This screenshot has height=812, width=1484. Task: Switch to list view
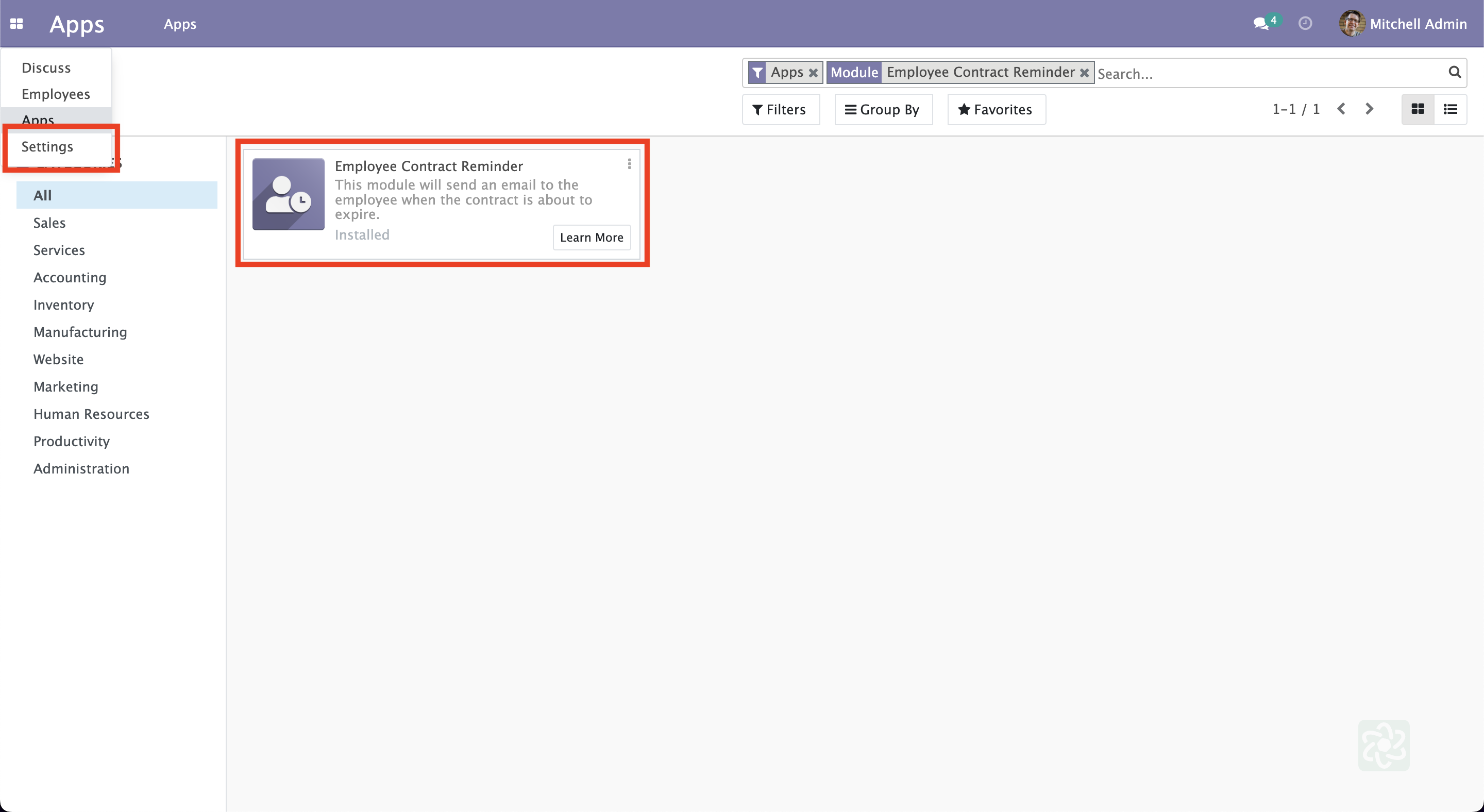1450,109
